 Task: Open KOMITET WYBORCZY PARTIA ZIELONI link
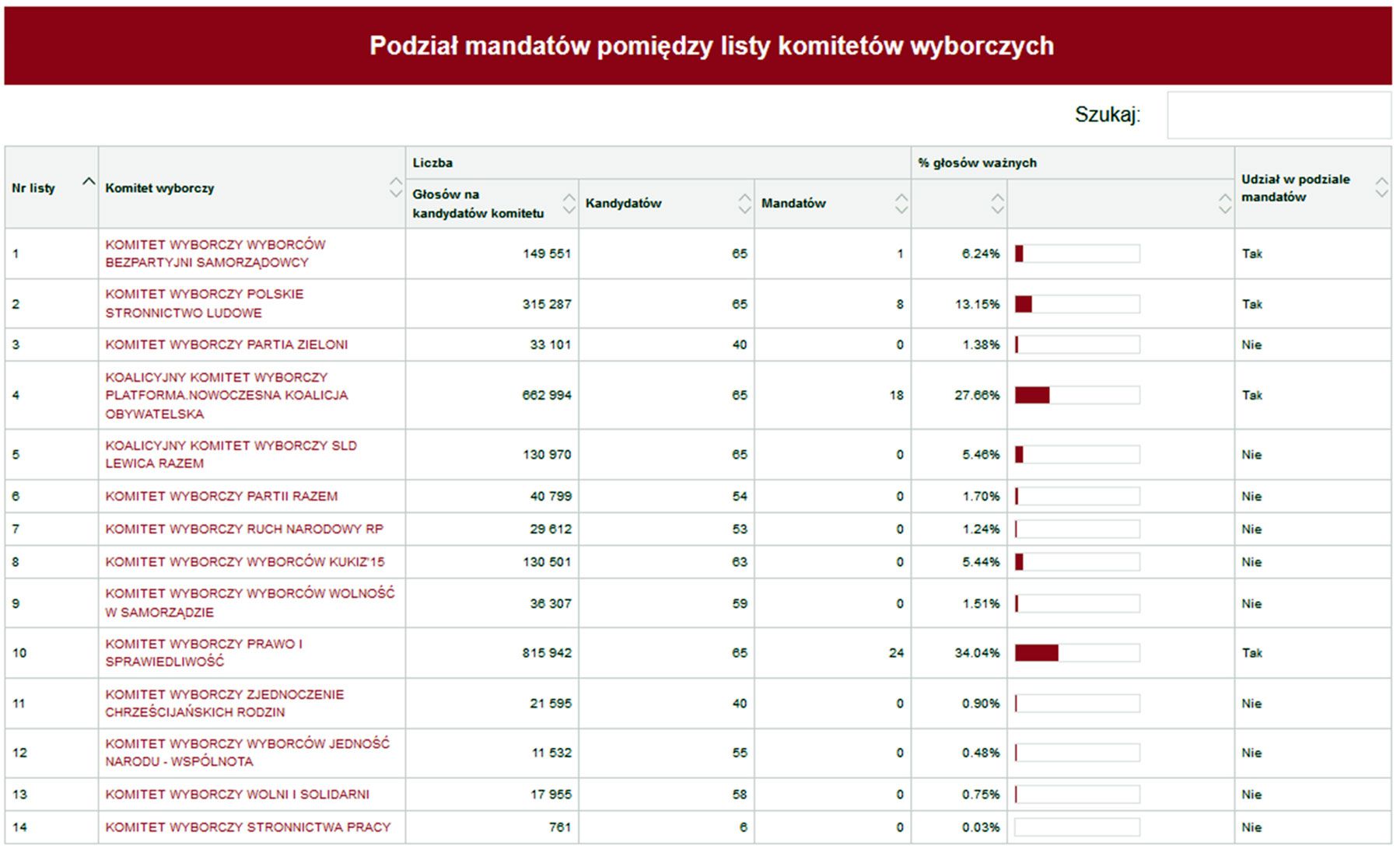coord(226,344)
